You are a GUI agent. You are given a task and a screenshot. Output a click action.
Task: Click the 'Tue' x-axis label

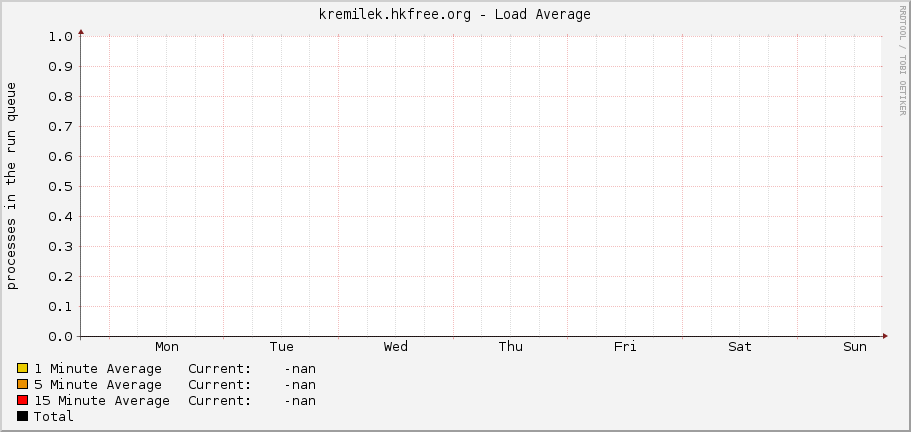click(281, 347)
